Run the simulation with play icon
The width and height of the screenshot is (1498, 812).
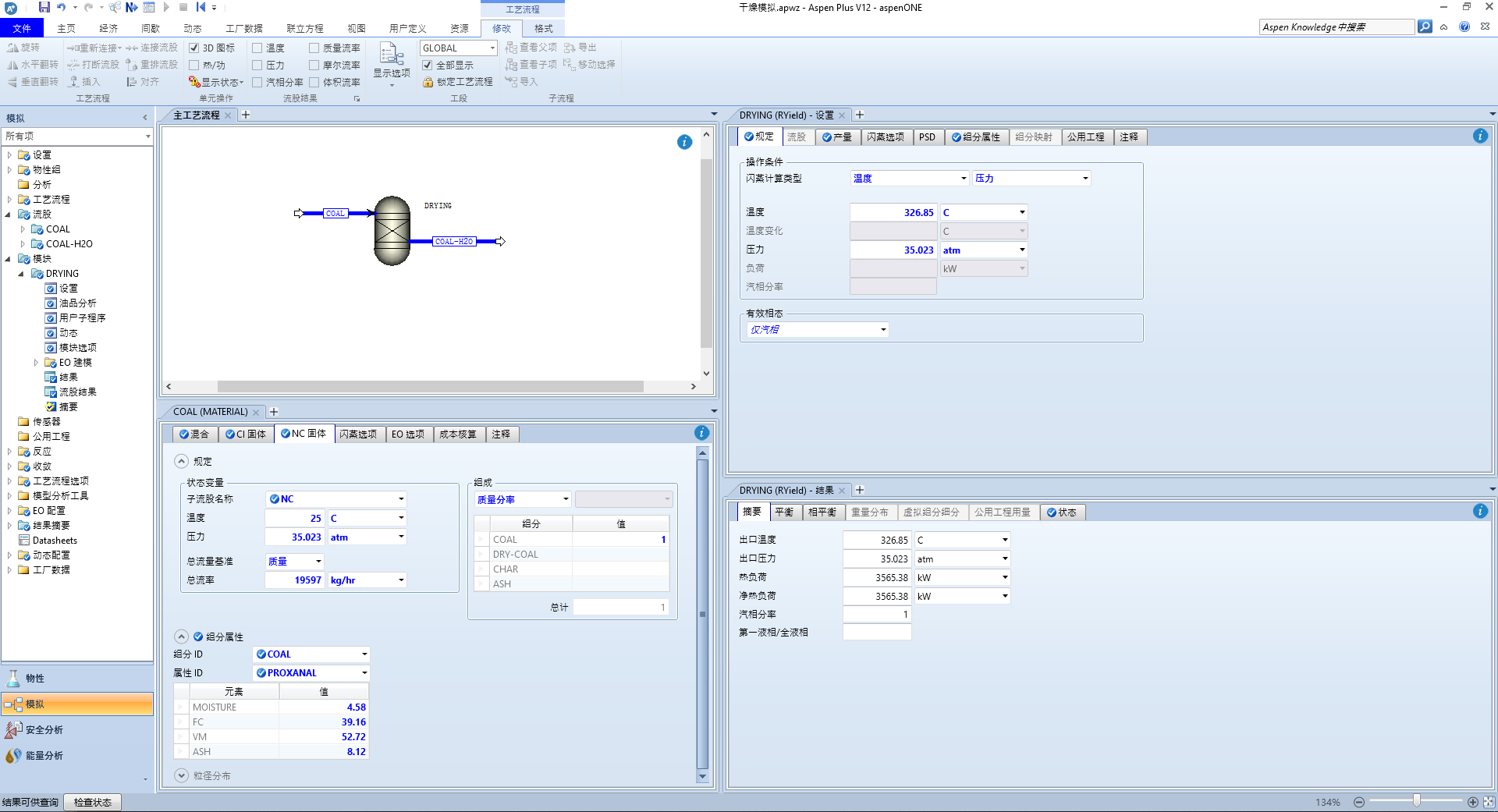(166, 7)
